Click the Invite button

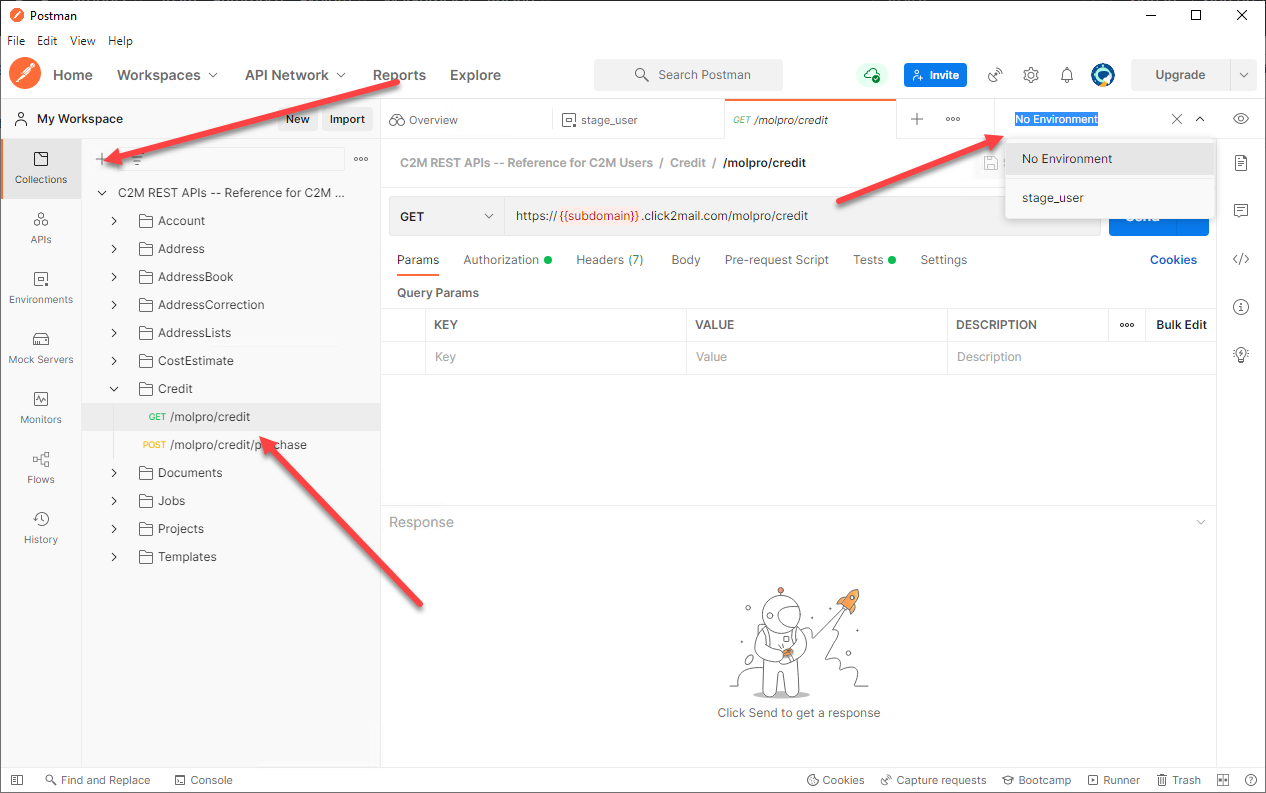[935, 75]
